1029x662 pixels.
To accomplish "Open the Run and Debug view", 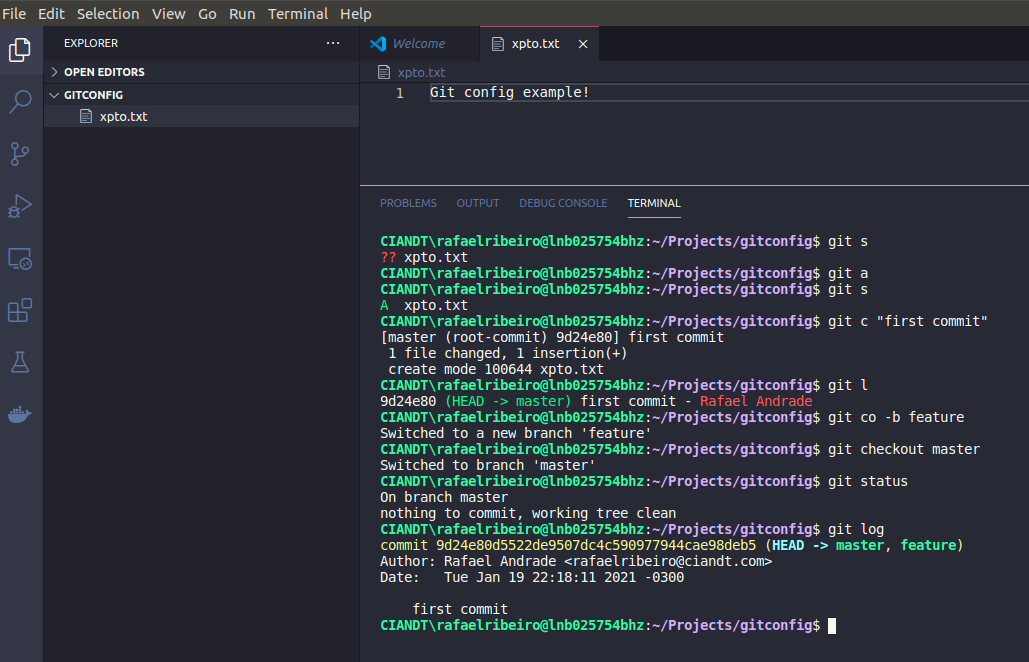I will pos(20,206).
